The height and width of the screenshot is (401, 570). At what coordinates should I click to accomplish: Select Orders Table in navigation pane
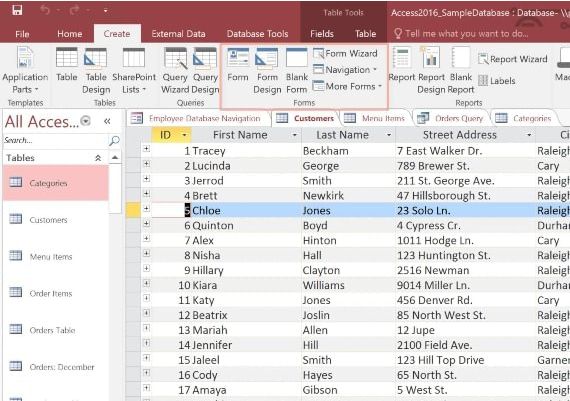coord(56,330)
